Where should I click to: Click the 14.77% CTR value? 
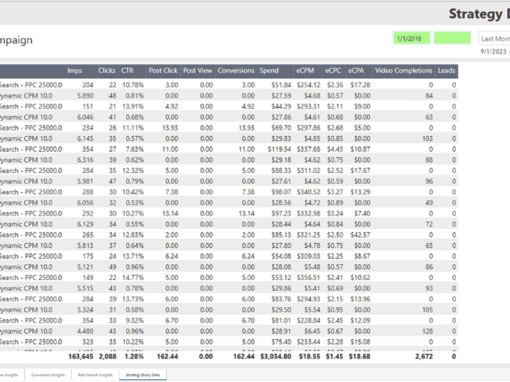click(x=133, y=277)
